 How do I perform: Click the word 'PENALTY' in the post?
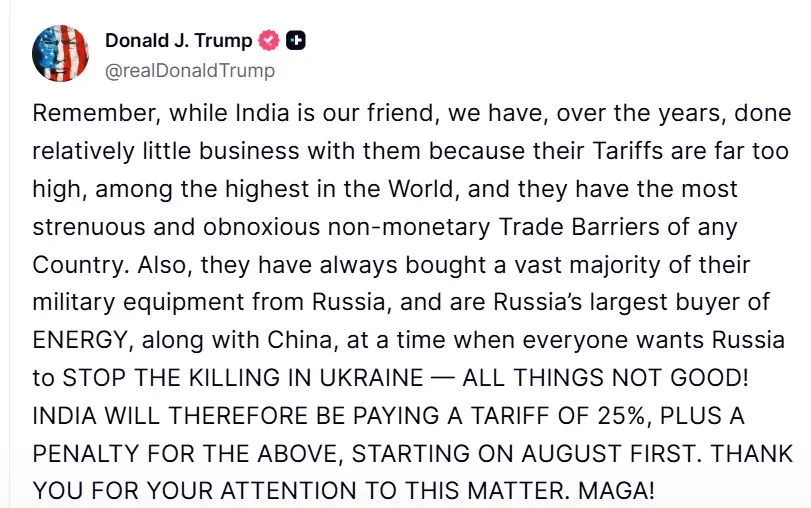[x=86, y=454]
